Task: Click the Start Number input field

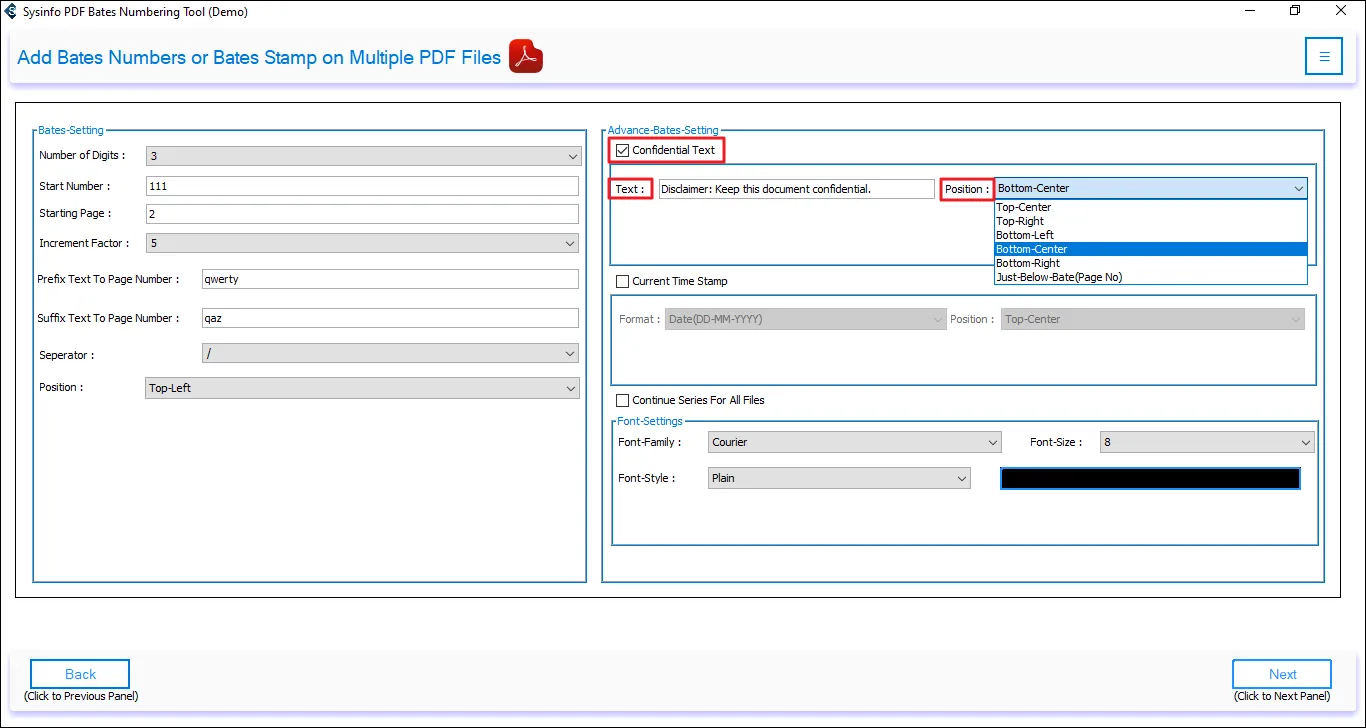Action: click(x=362, y=186)
